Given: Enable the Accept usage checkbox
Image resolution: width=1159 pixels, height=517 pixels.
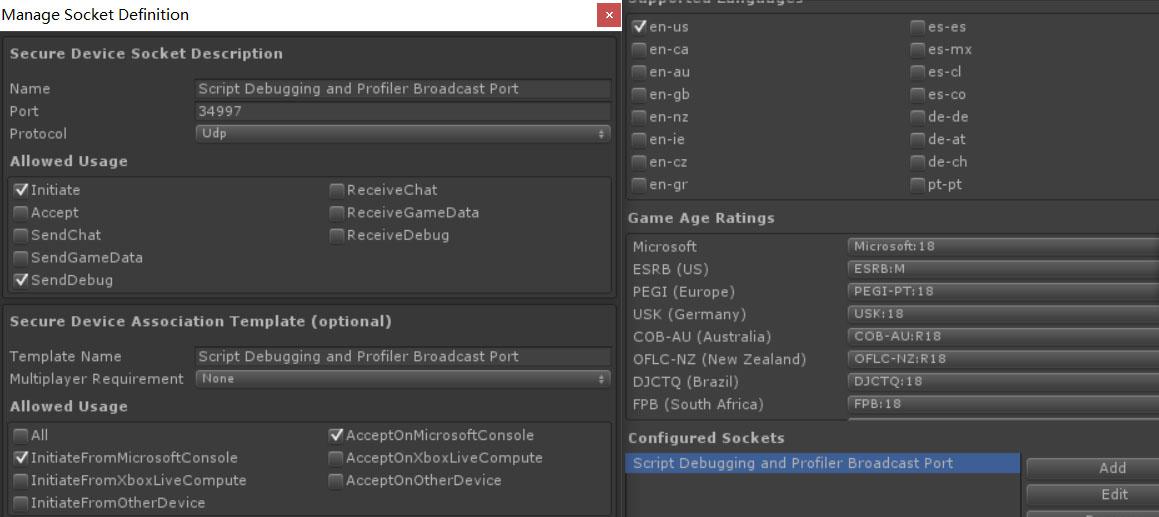Looking at the screenshot, I should tap(21, 213).
